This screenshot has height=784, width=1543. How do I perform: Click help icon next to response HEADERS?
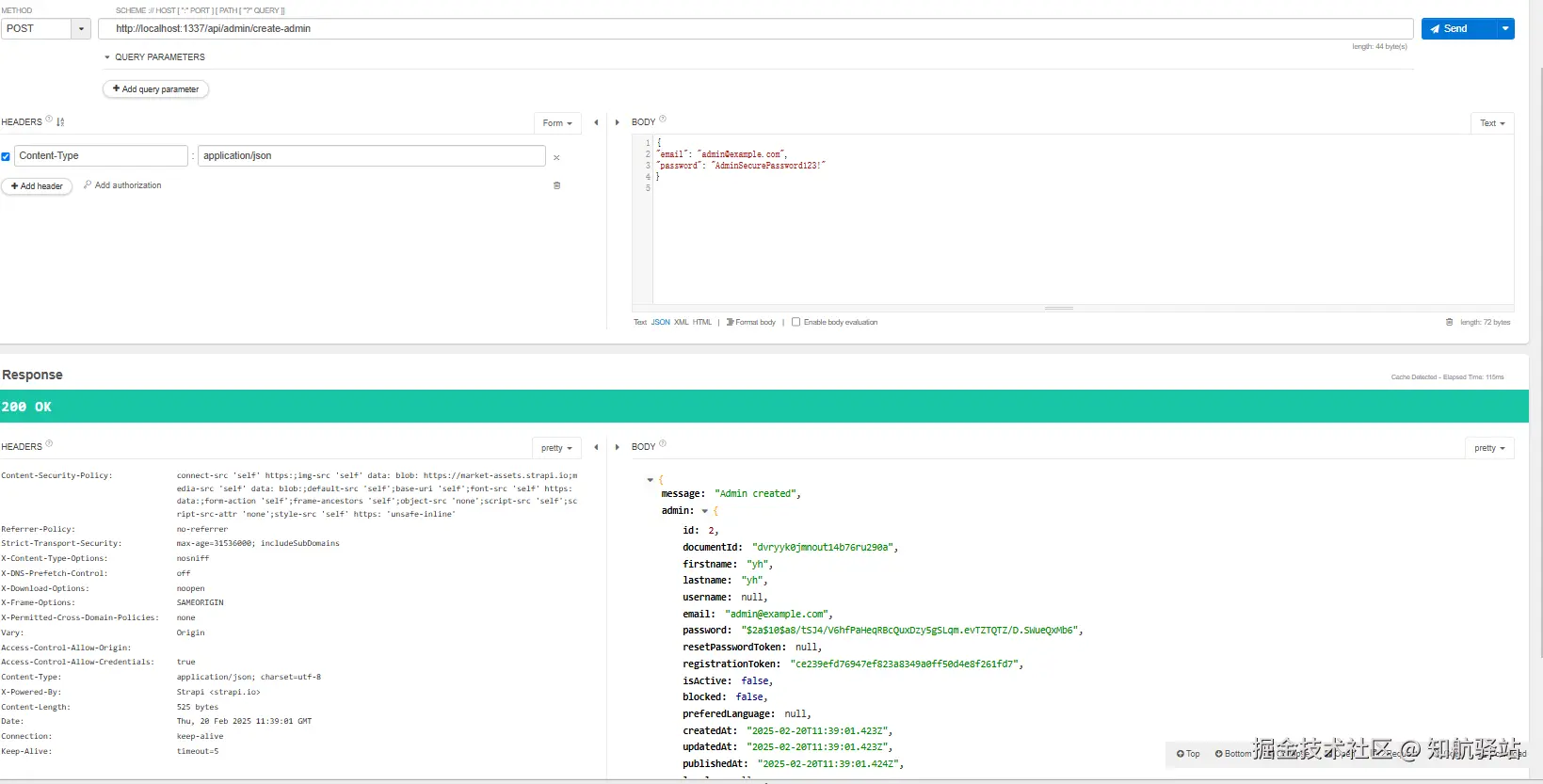pyautogui.click(x=49, y=443)
